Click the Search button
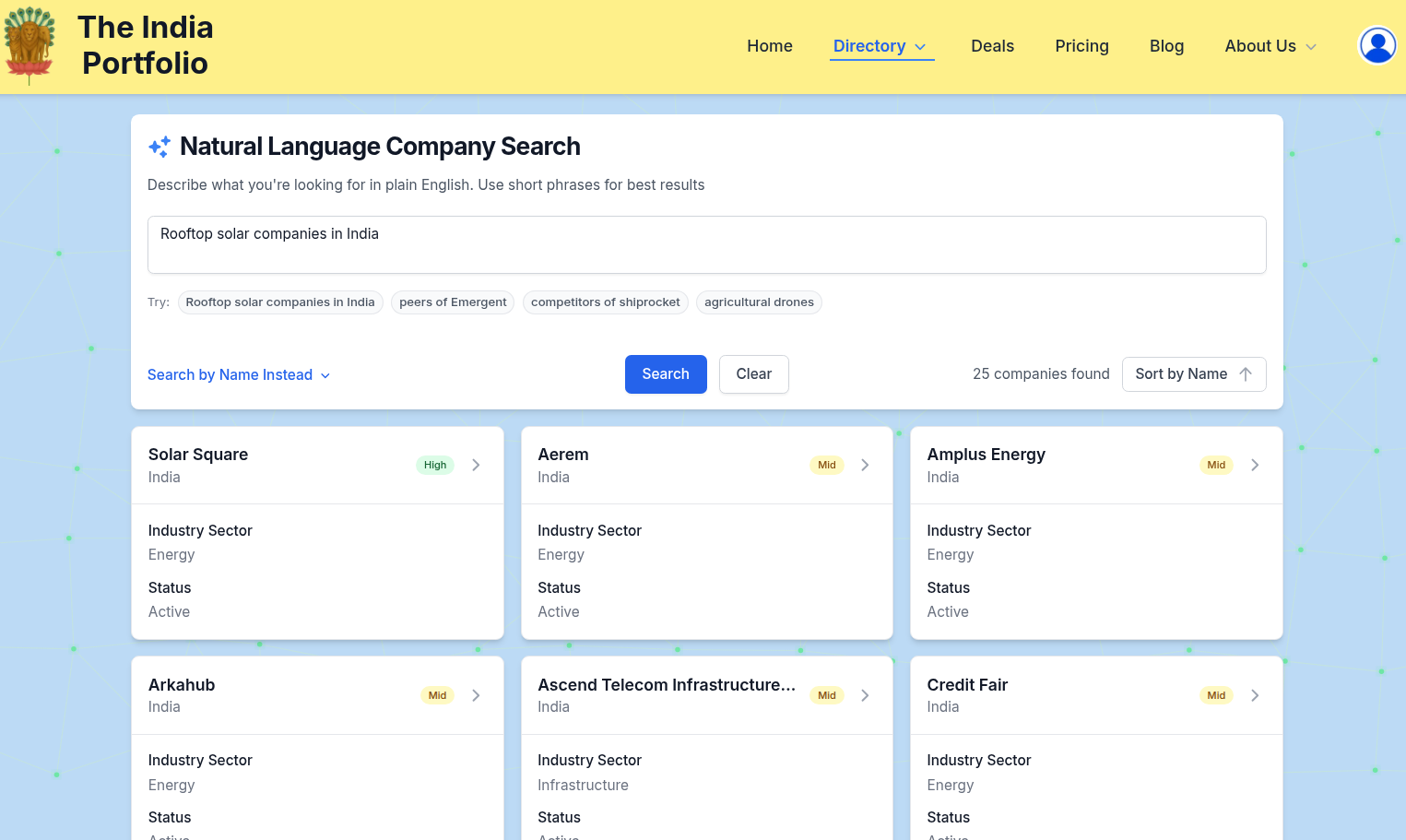 [x=666, y=373]
